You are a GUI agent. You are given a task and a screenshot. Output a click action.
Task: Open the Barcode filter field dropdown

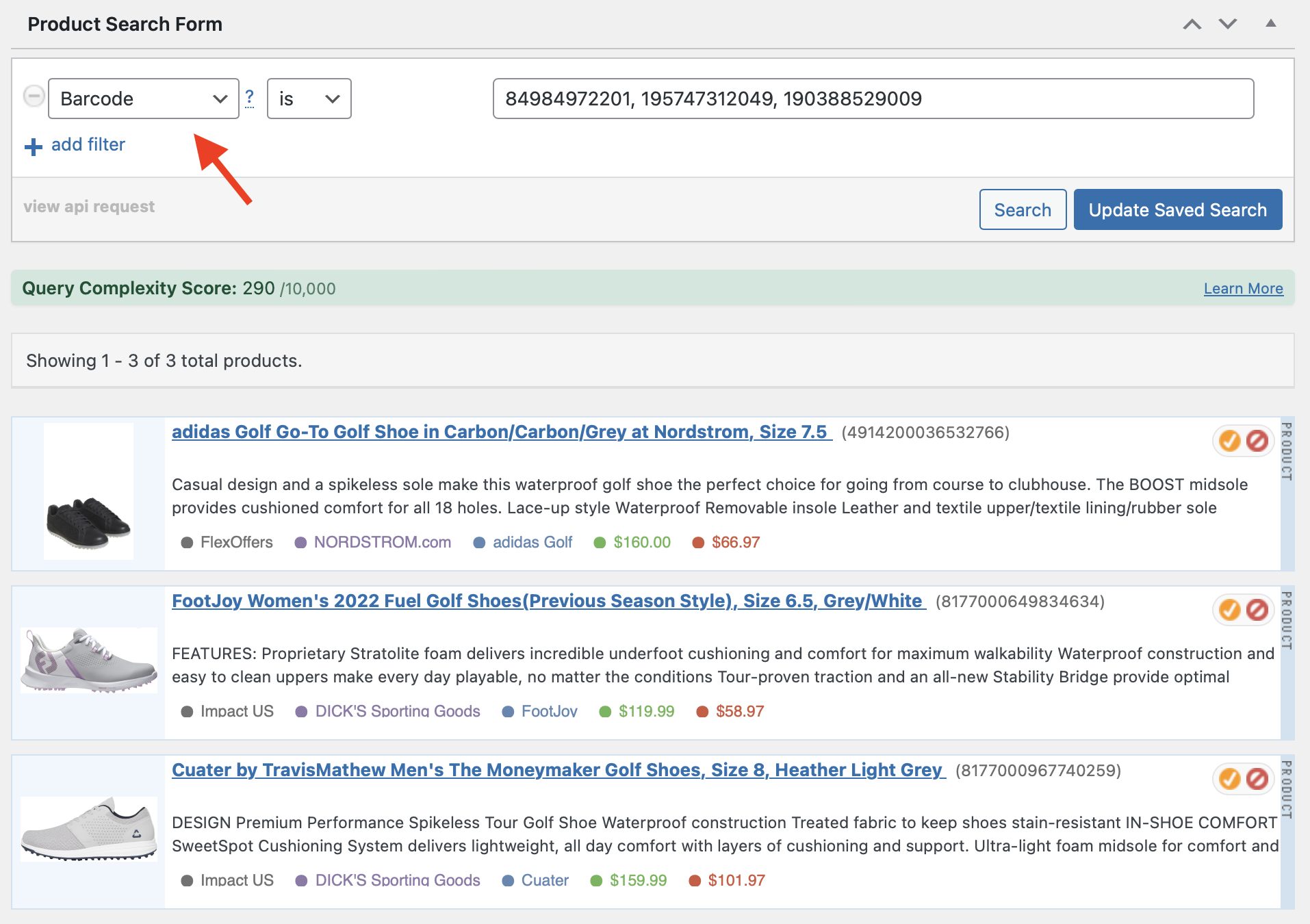point(143,98)
